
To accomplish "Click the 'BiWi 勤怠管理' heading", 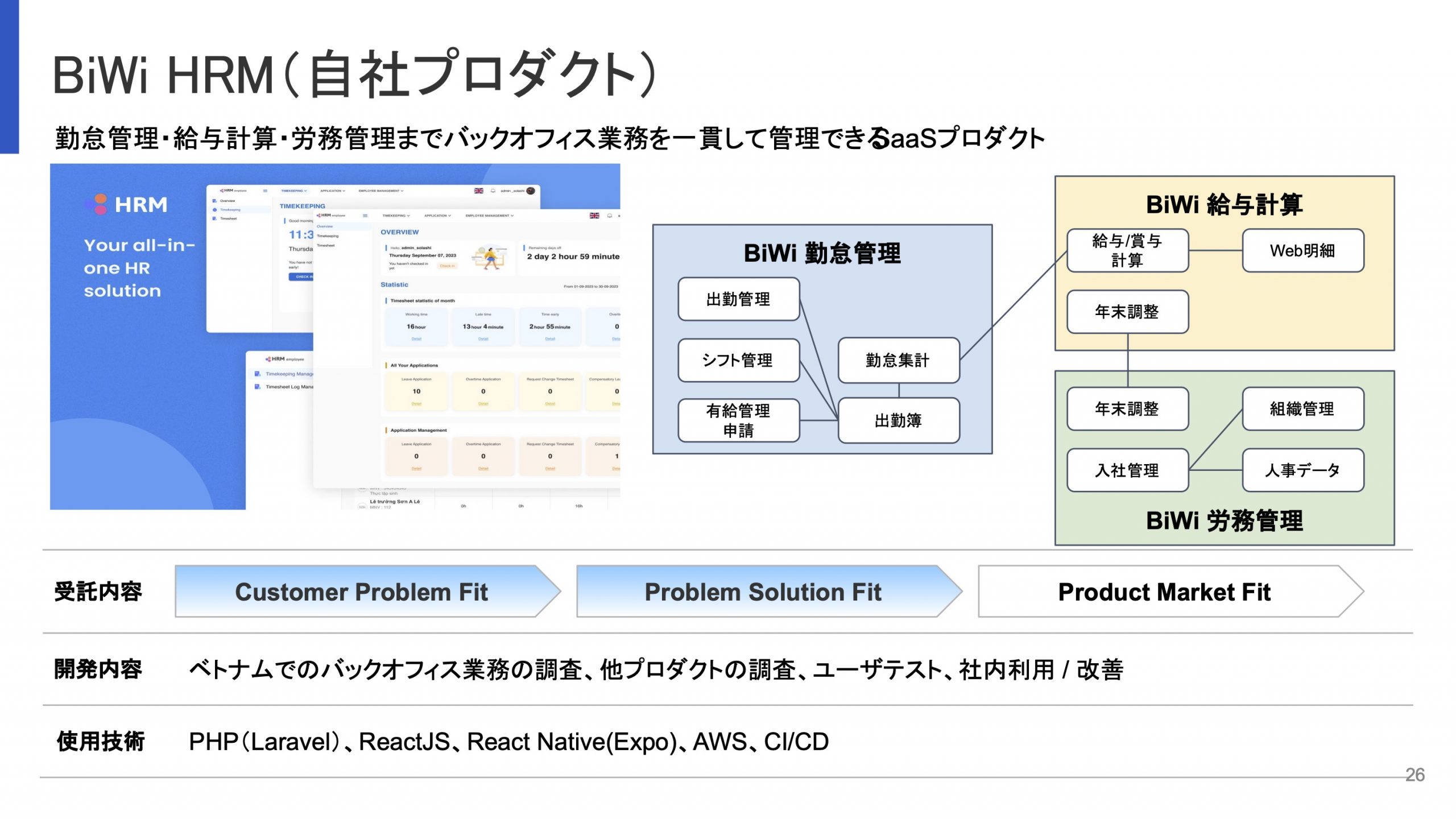I will point(822,253).
